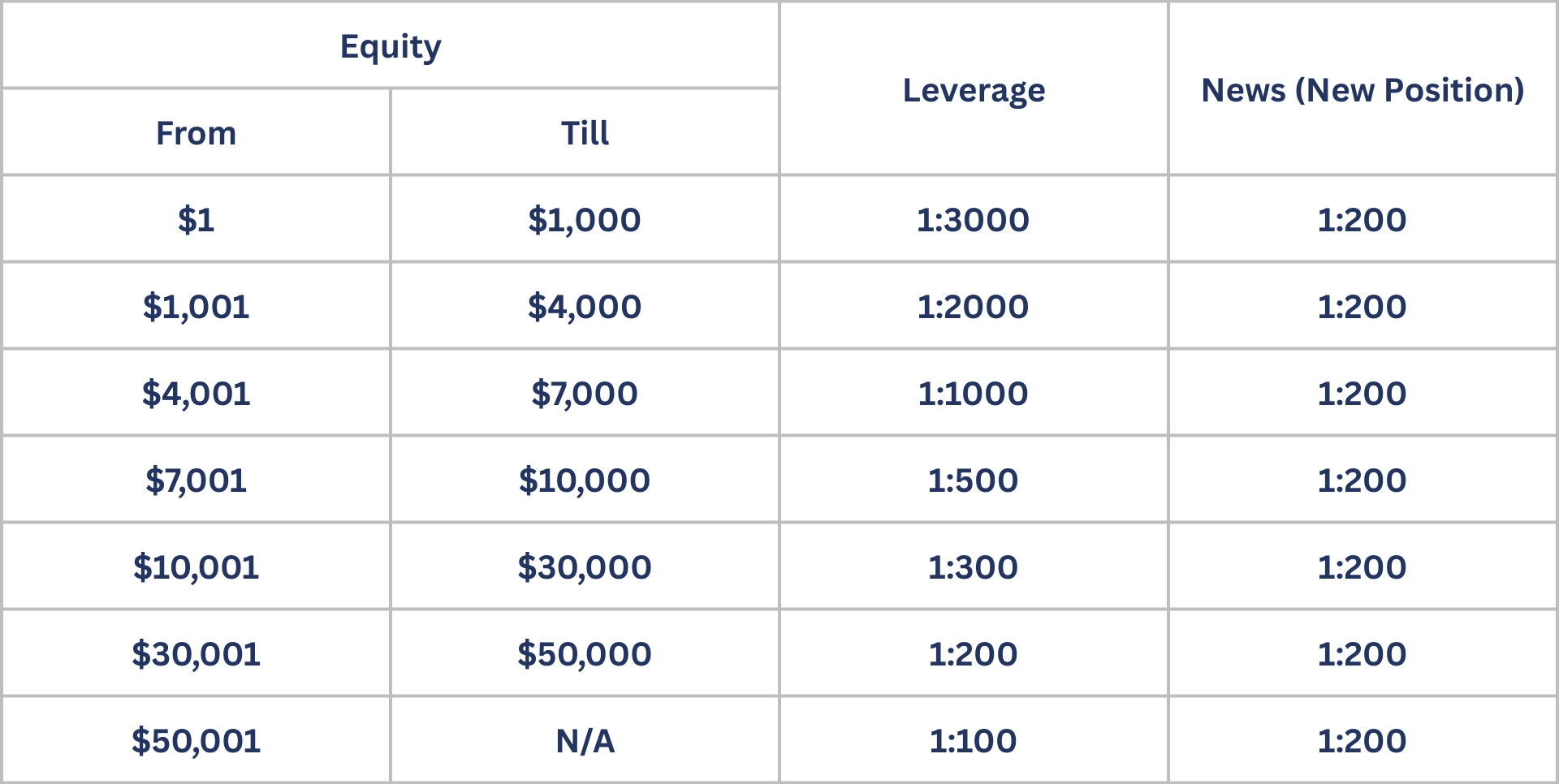Click the News (New Position) header
The image size is (1559, 784).
click(x=1363, y=90)
